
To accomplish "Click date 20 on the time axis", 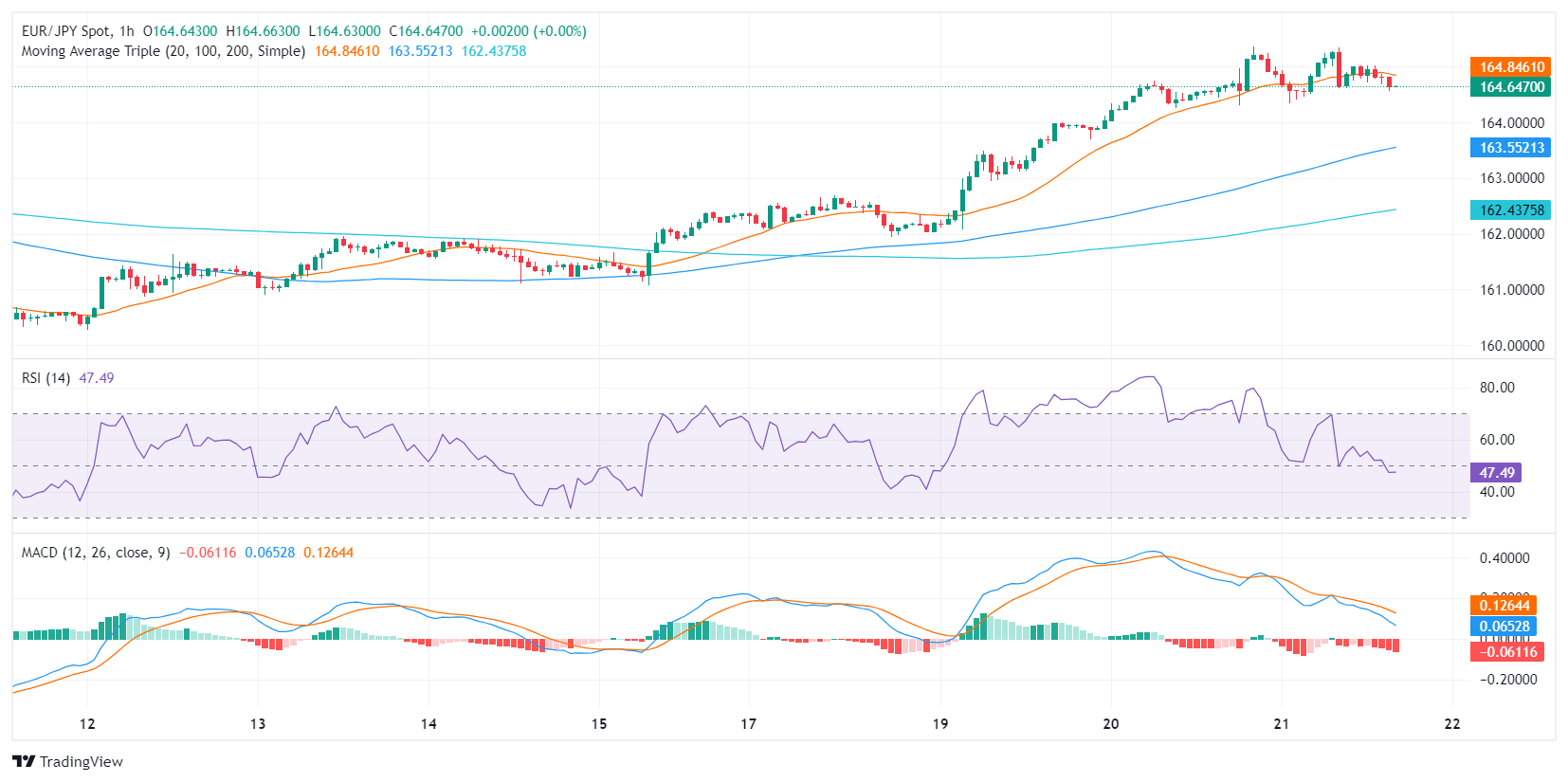I will pyautogui.click(x=1111, y=724).
